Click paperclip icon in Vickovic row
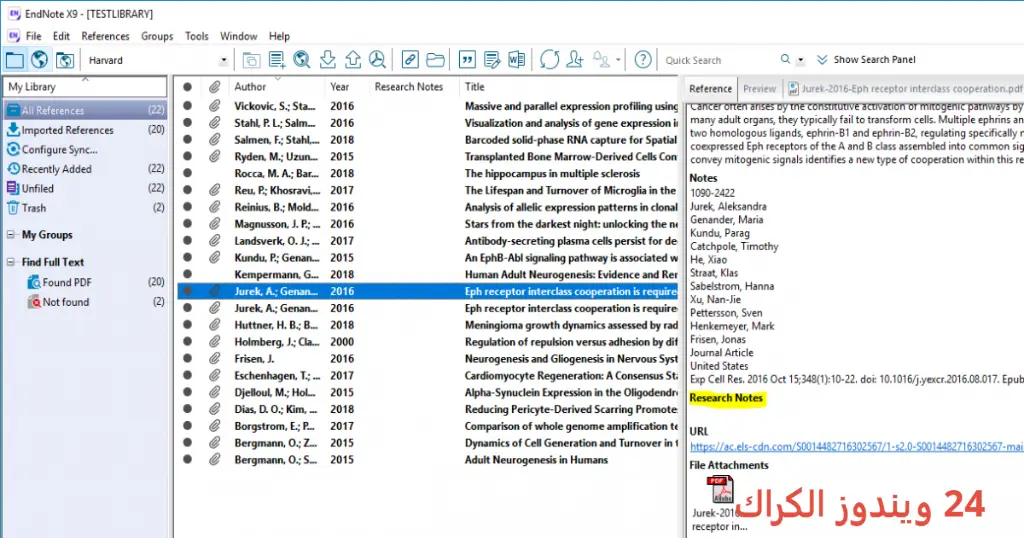 point(214,106)
